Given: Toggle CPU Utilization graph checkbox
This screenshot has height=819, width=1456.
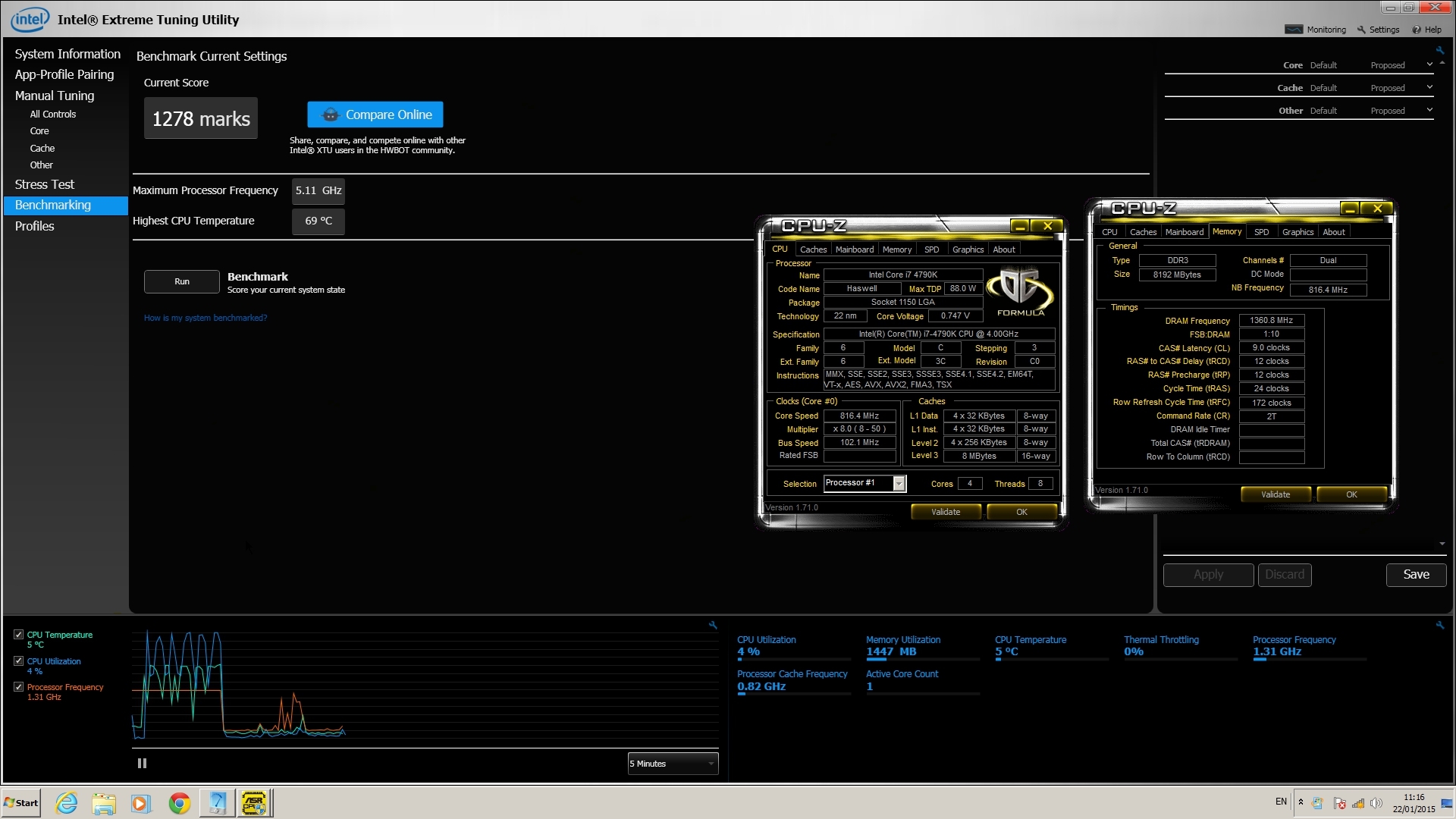Looking at the screenshot, I should [19, 661].
